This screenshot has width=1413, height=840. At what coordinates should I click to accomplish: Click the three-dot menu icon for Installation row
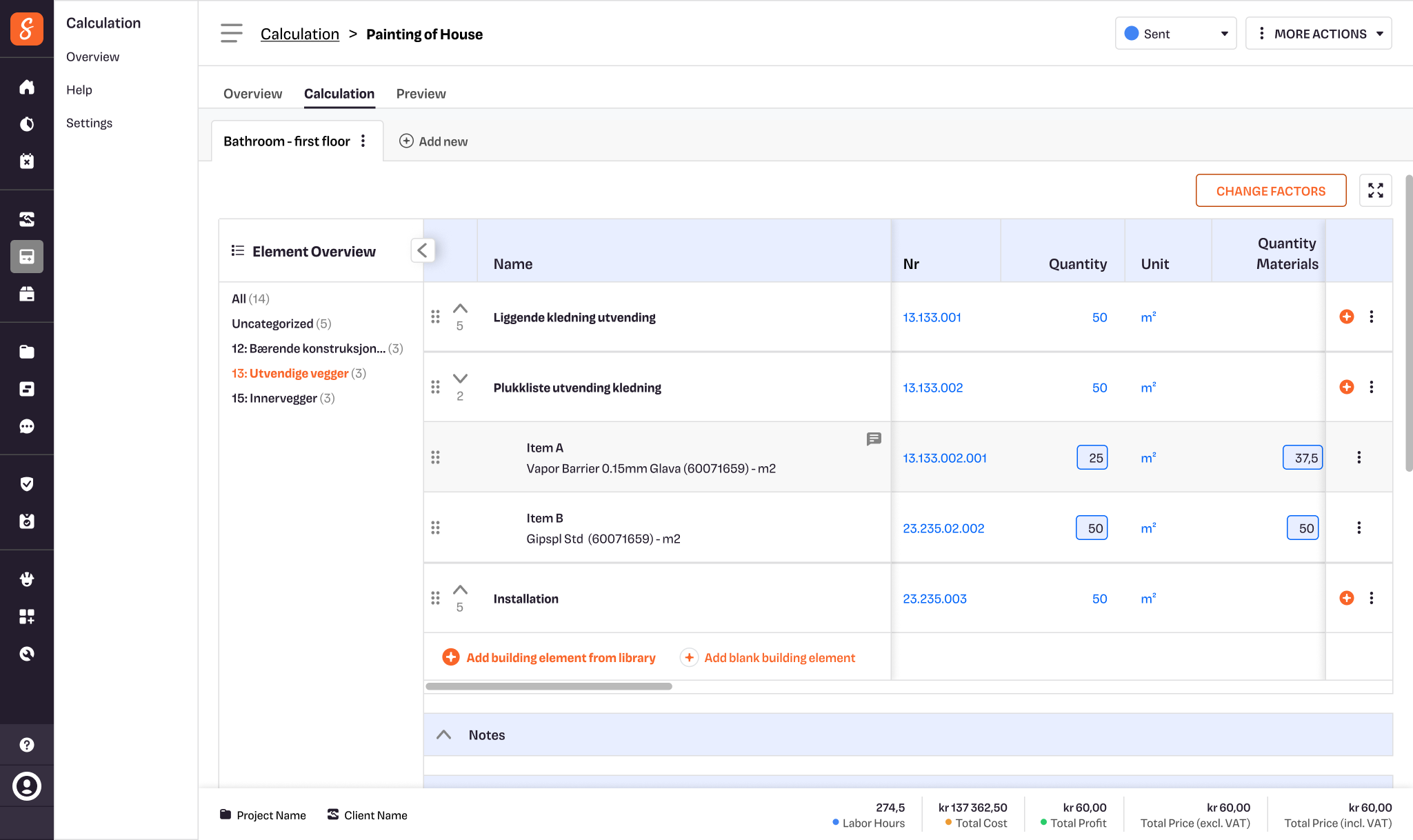click(x=1372, y=598)
